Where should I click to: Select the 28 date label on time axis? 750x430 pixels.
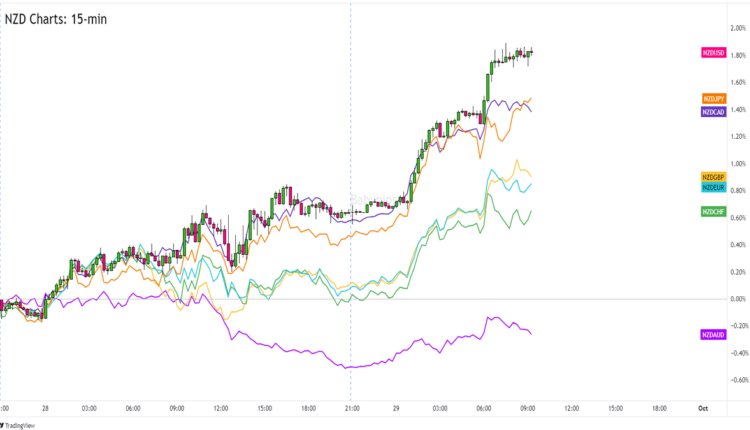click(x=46, y=408)
